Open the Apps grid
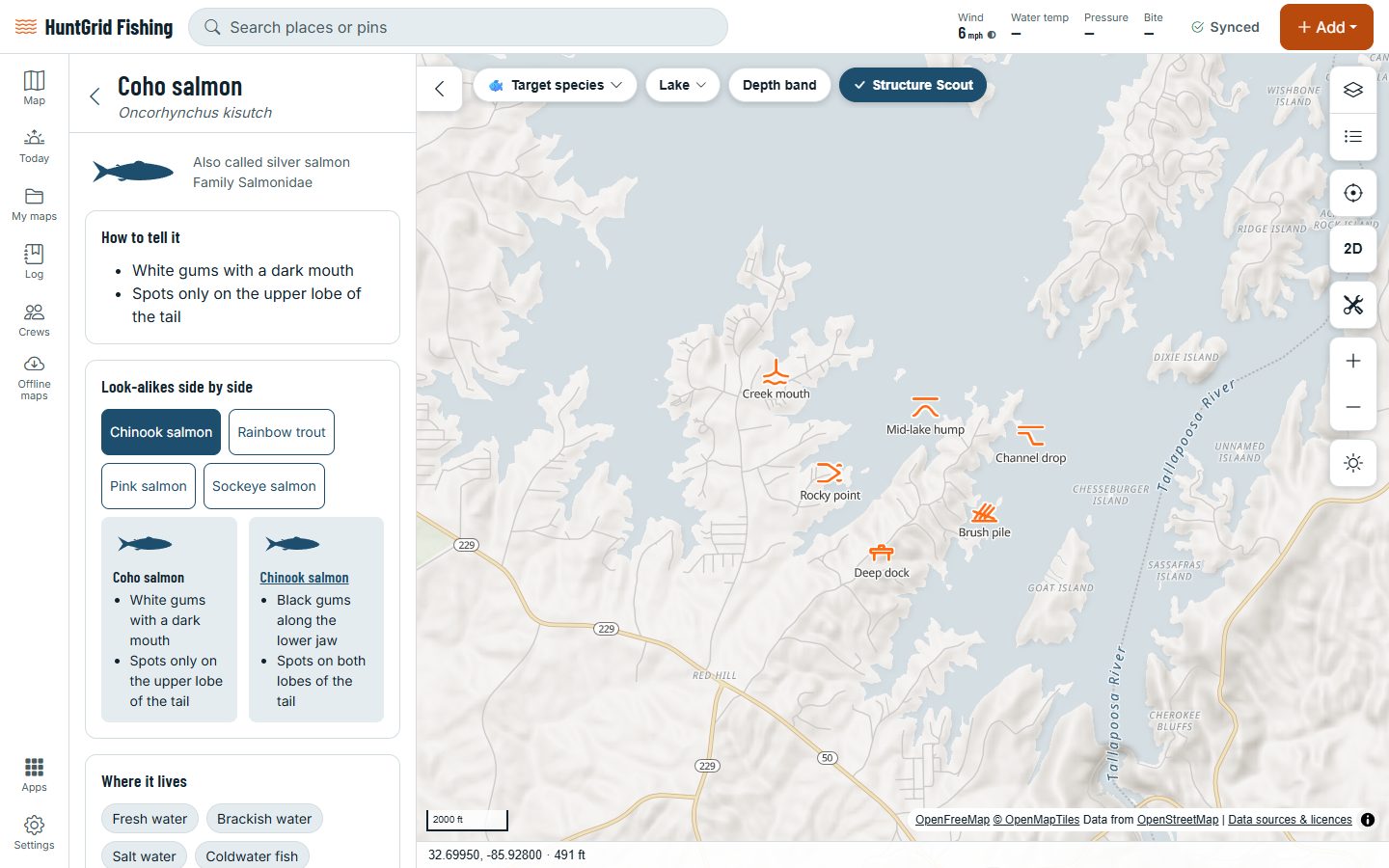This screenshot has width=1389, height=868. [x=34, y=774]
